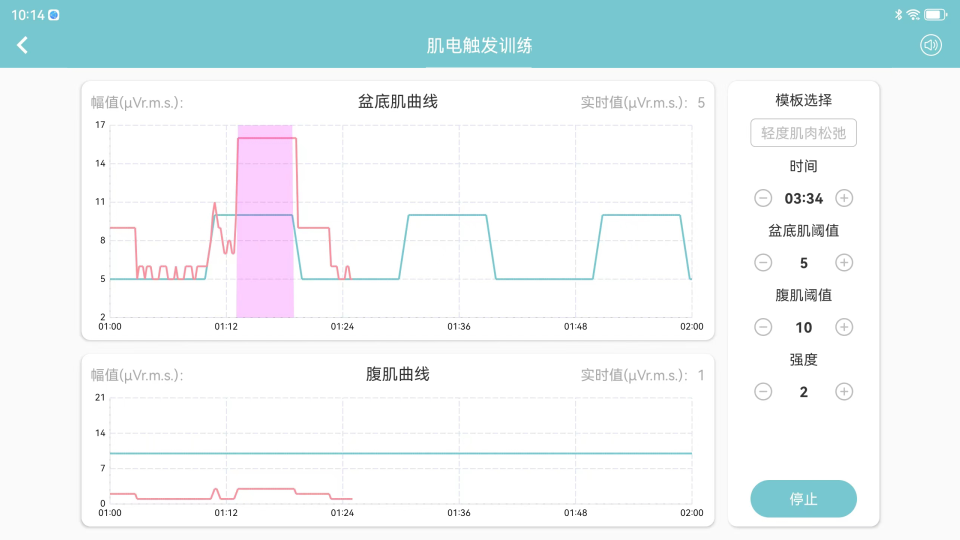Increase the abdominal muscle threshold

pyautogui.click(x=844, y=327)
